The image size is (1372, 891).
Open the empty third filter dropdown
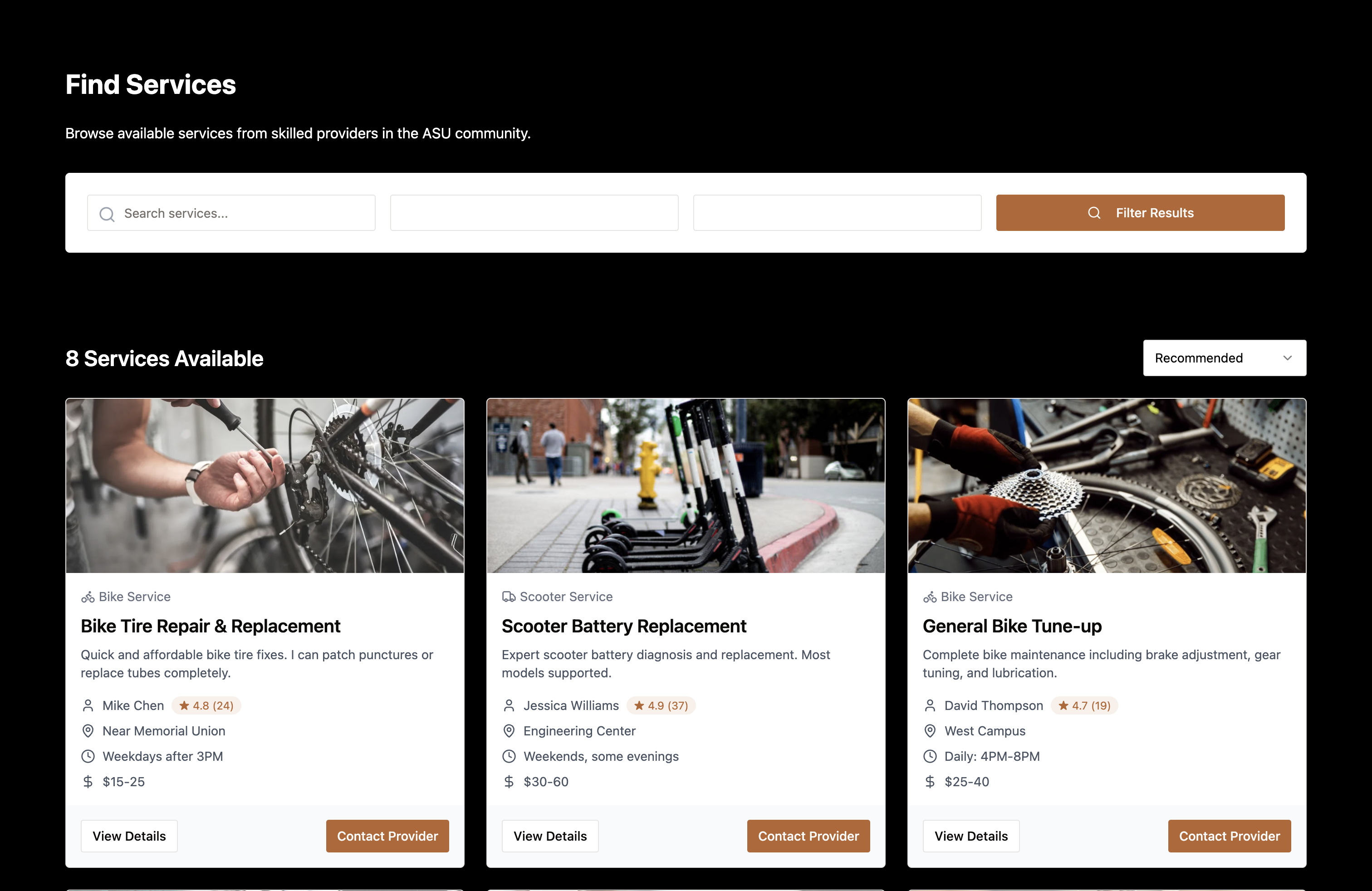pos(837,213)
